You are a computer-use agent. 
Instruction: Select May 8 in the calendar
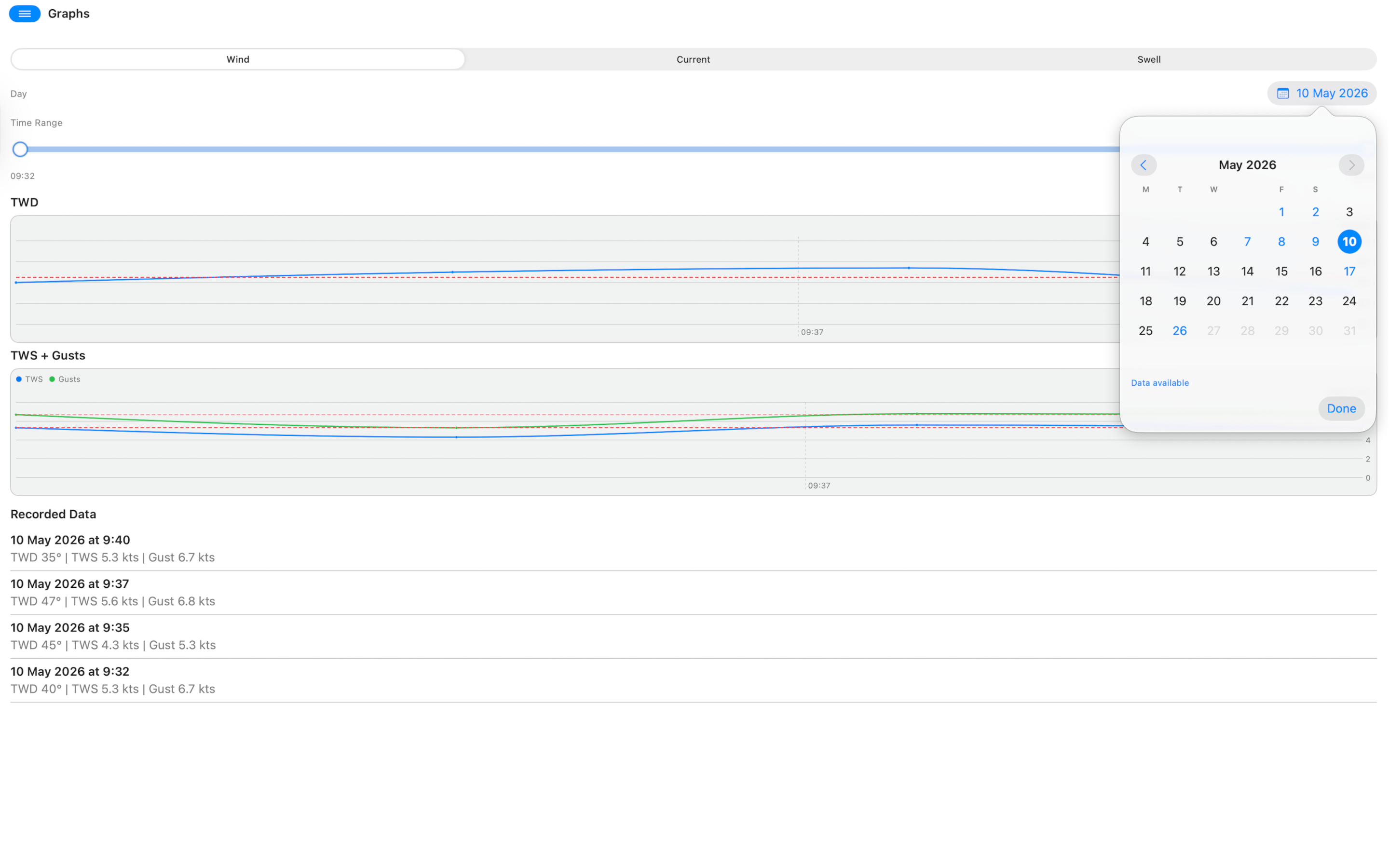click(x=1281, y=242)
